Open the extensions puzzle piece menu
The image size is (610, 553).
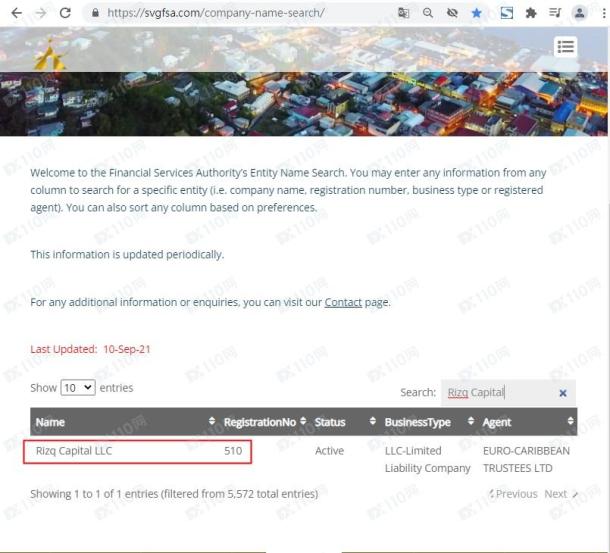[531, 13]
